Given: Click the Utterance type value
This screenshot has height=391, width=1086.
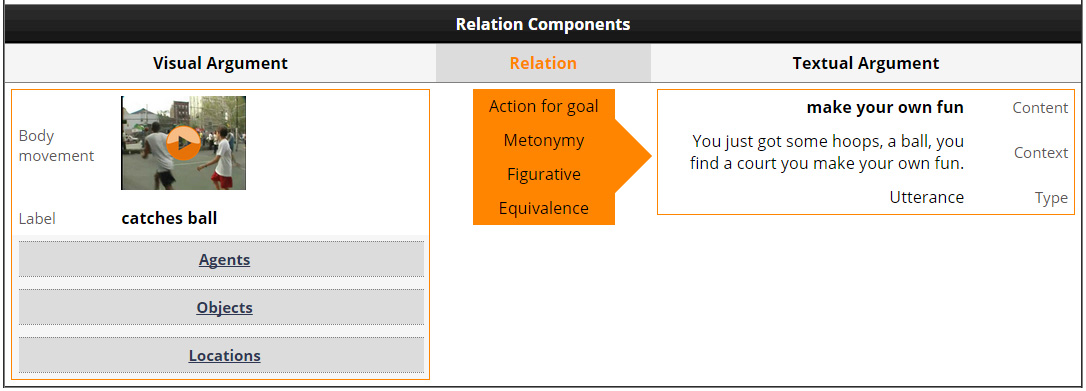Looking at the screenshot, I should 927,197.
